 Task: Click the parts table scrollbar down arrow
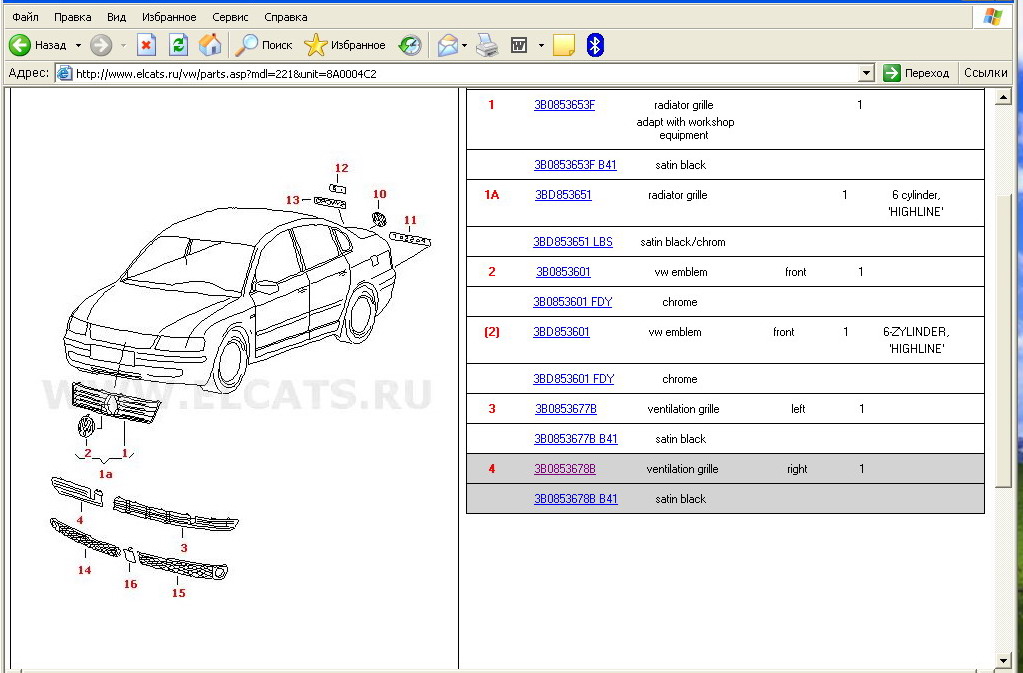[1003, 661]
